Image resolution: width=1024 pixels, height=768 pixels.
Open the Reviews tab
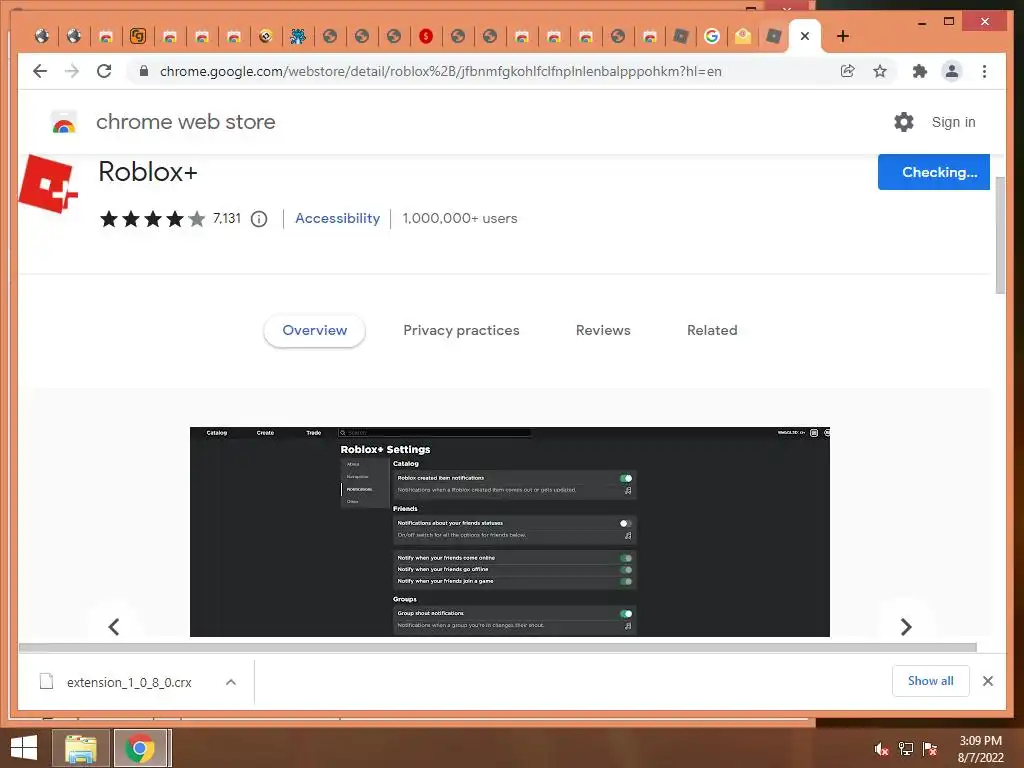tap(603, 330)
